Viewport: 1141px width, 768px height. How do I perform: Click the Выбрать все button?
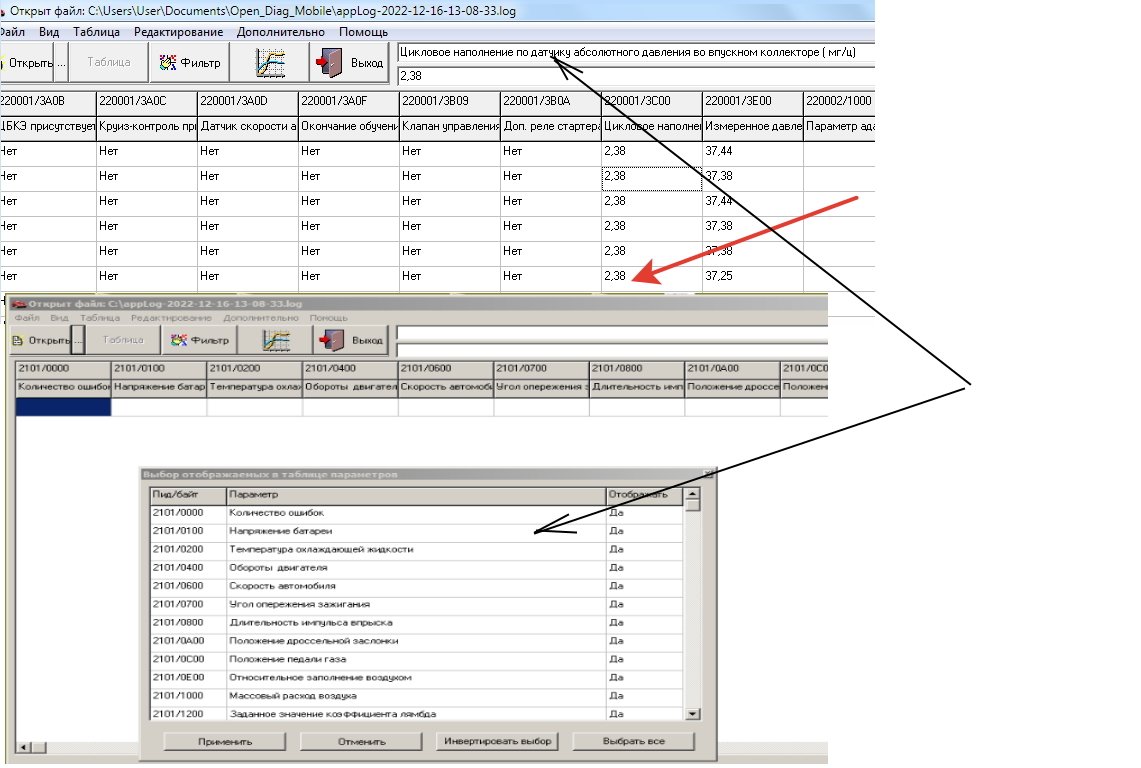click(x=634, y=741)
